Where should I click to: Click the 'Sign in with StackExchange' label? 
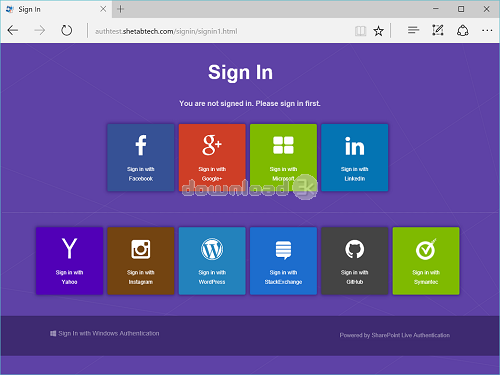(x=283, y=277)
